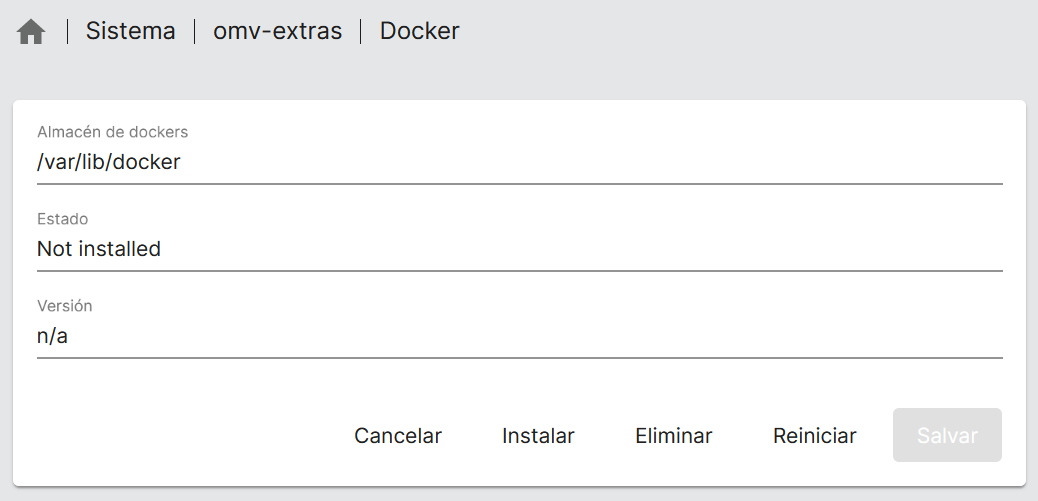Click the "n/a" version value
Screen dimensions: 1038x501
[52, 336]
